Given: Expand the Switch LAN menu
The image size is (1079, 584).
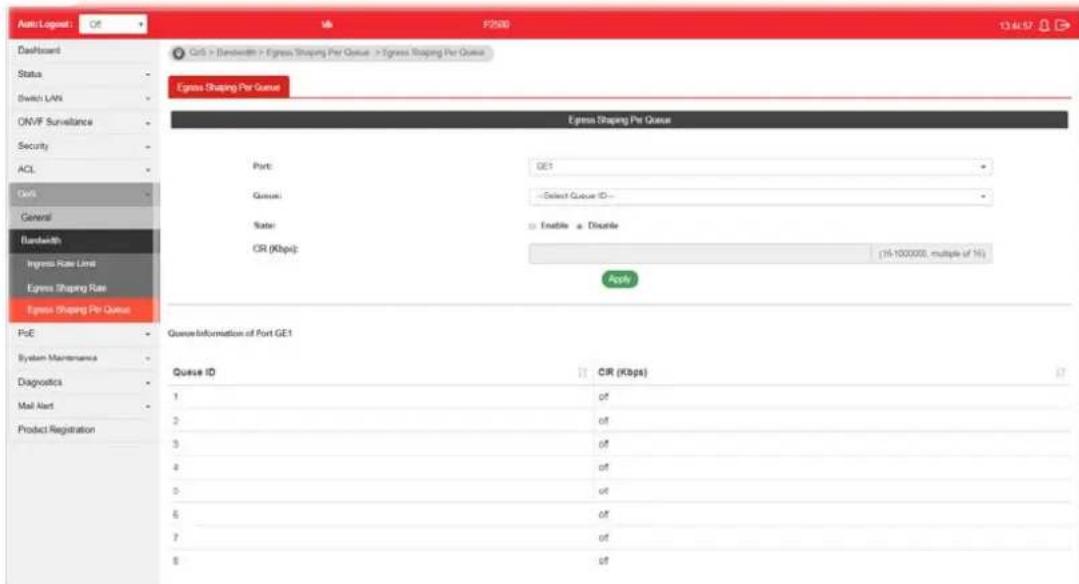Looking at the screenshot, I should pyautogui.click(x=83, y=98).
